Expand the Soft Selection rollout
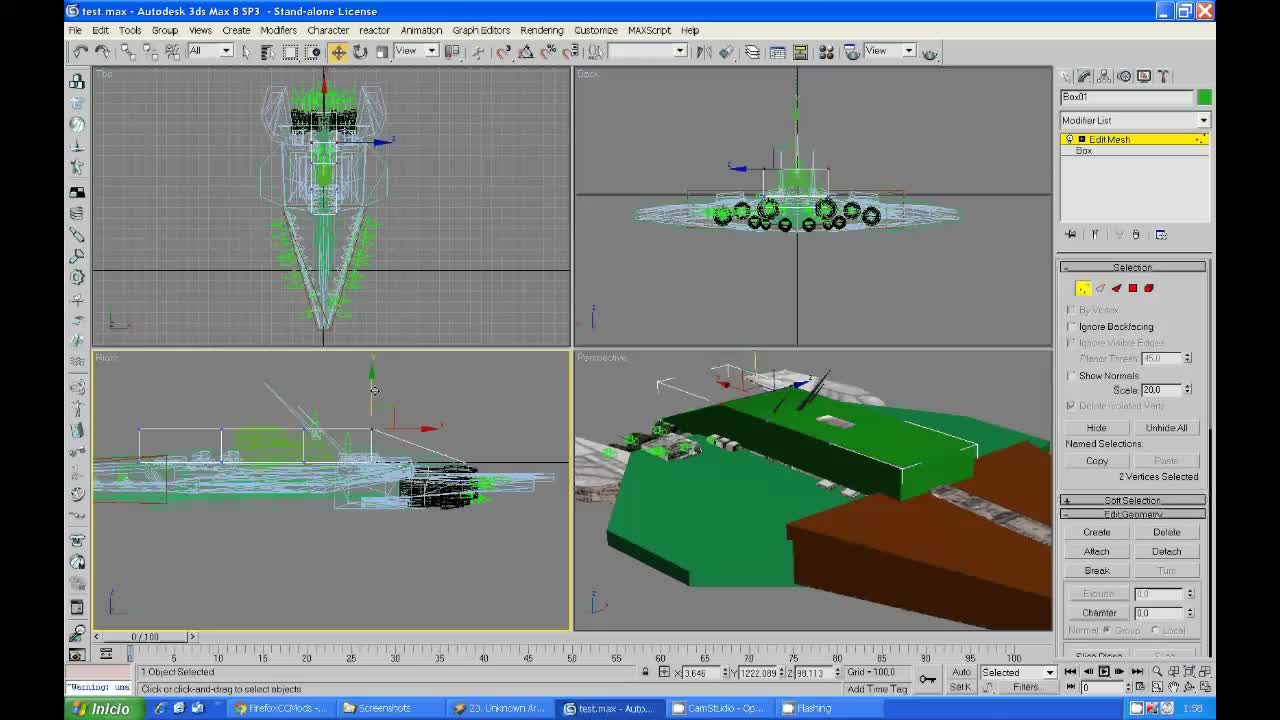 [x=1133, y=500]
